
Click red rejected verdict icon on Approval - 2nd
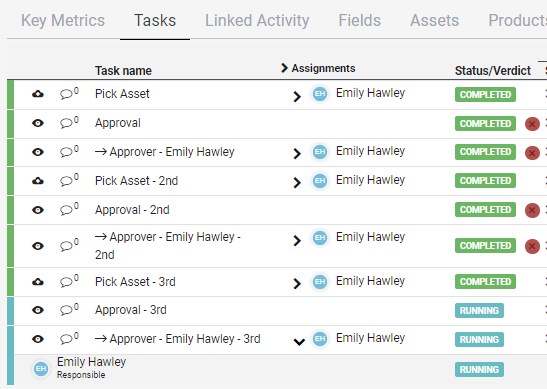click(x=532, y=210)
